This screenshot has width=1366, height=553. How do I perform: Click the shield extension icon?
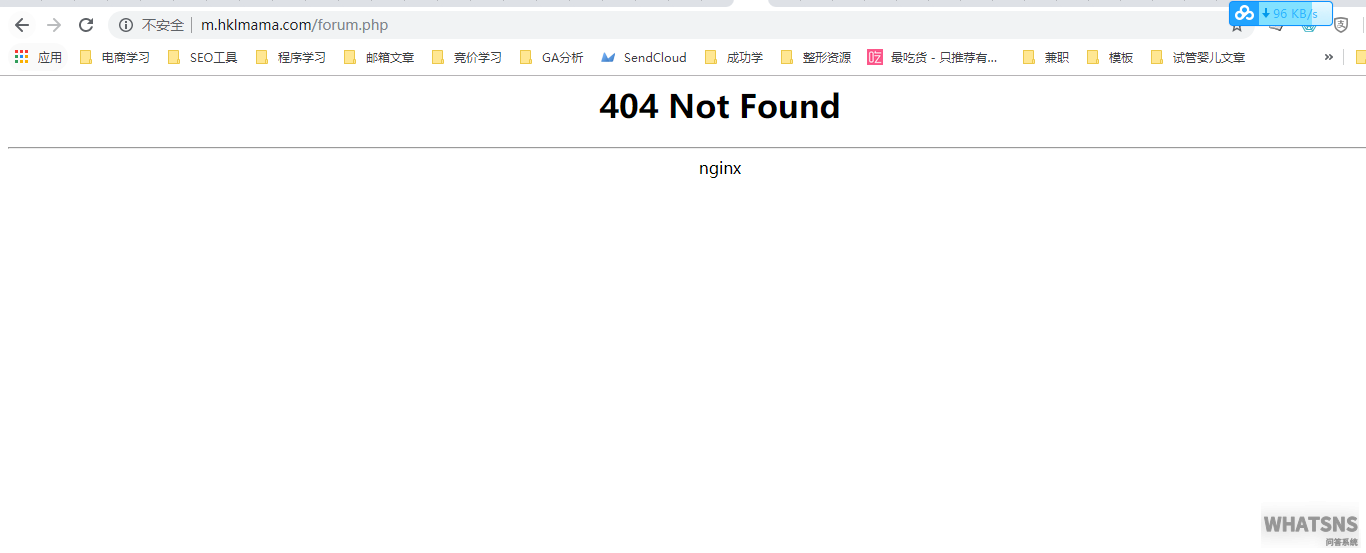[x=1341, y=25]
